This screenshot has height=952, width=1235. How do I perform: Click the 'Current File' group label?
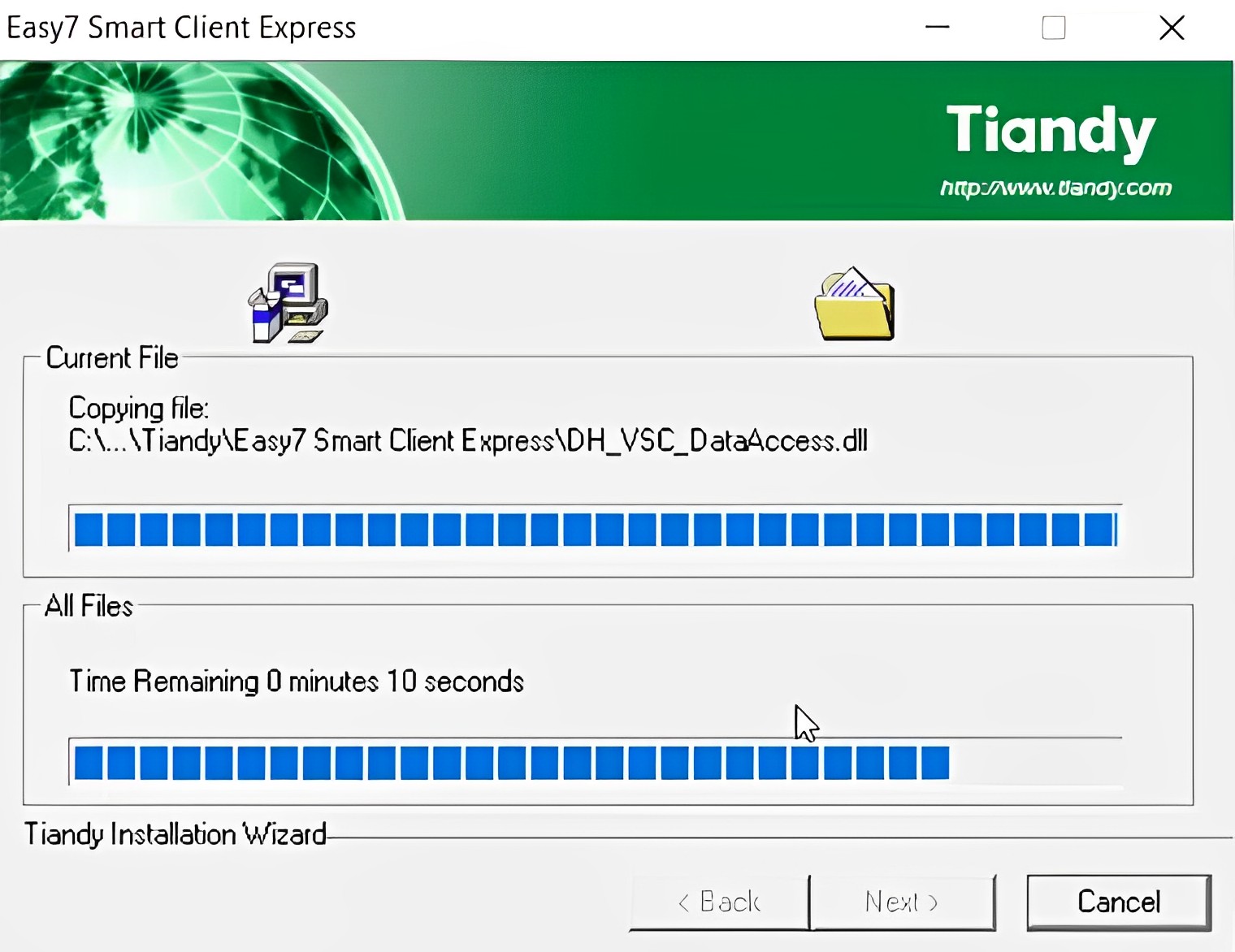(112, 357)
